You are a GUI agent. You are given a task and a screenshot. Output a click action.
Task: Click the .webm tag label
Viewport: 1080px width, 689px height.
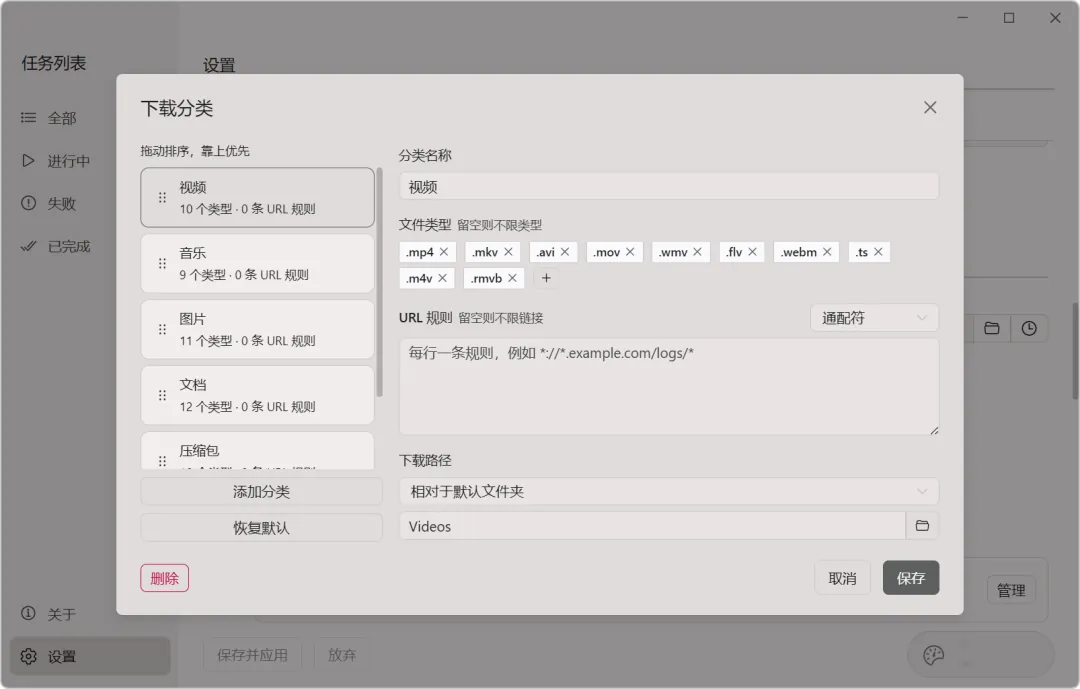click(x=798, y=252)
